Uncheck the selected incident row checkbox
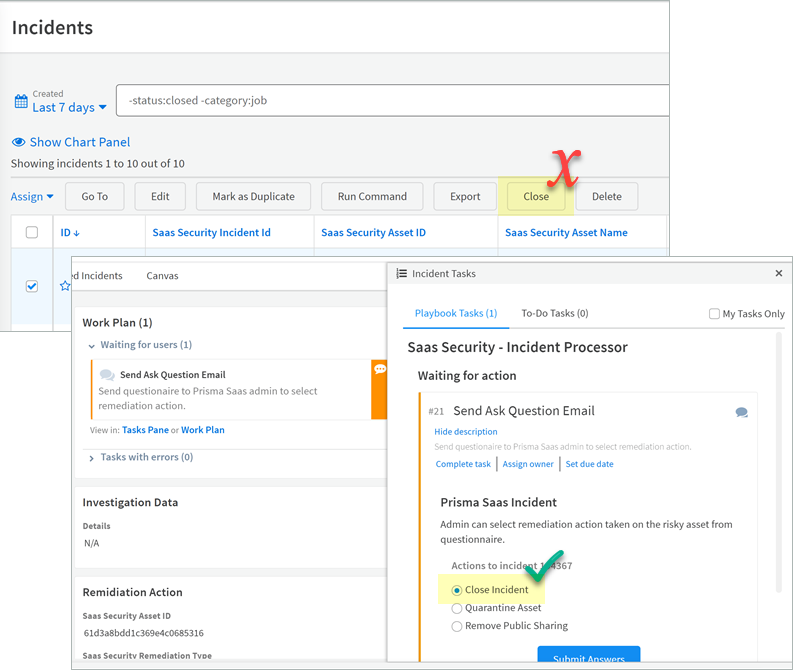Image resolution: width=793 pixels, height=670 pixels. click(32, 286)
